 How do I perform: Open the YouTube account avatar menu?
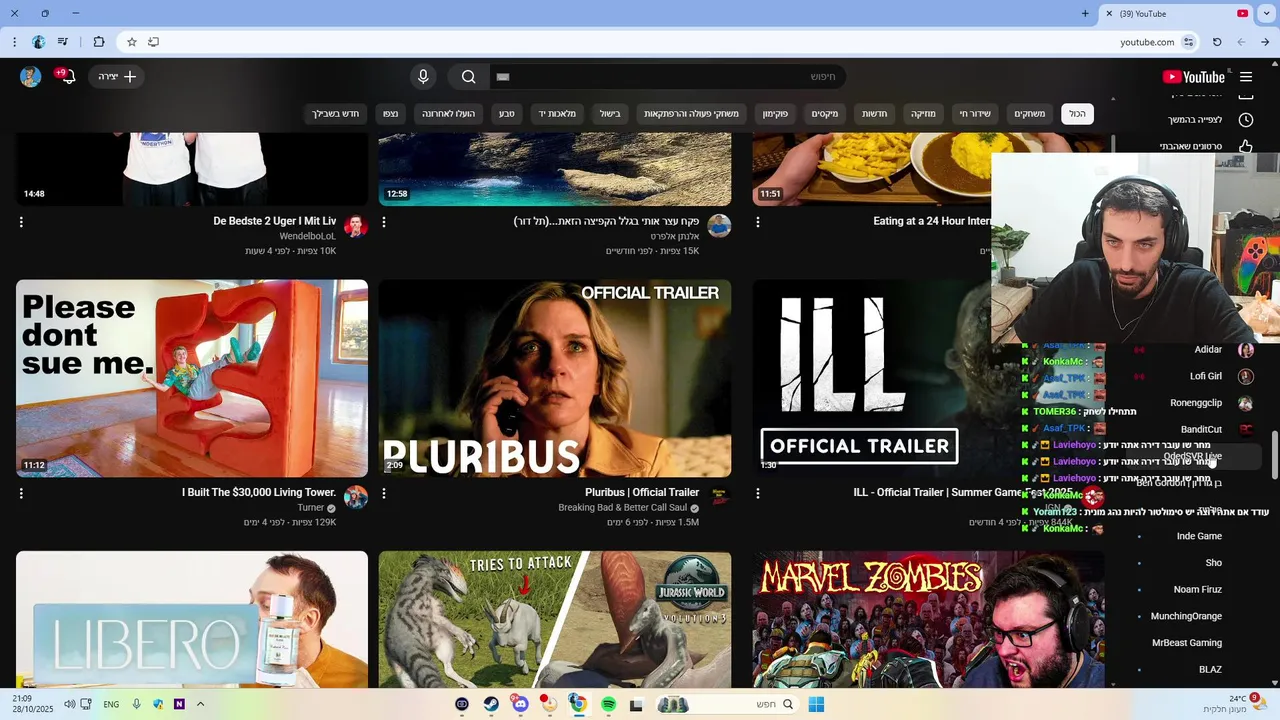click(30, 77)
